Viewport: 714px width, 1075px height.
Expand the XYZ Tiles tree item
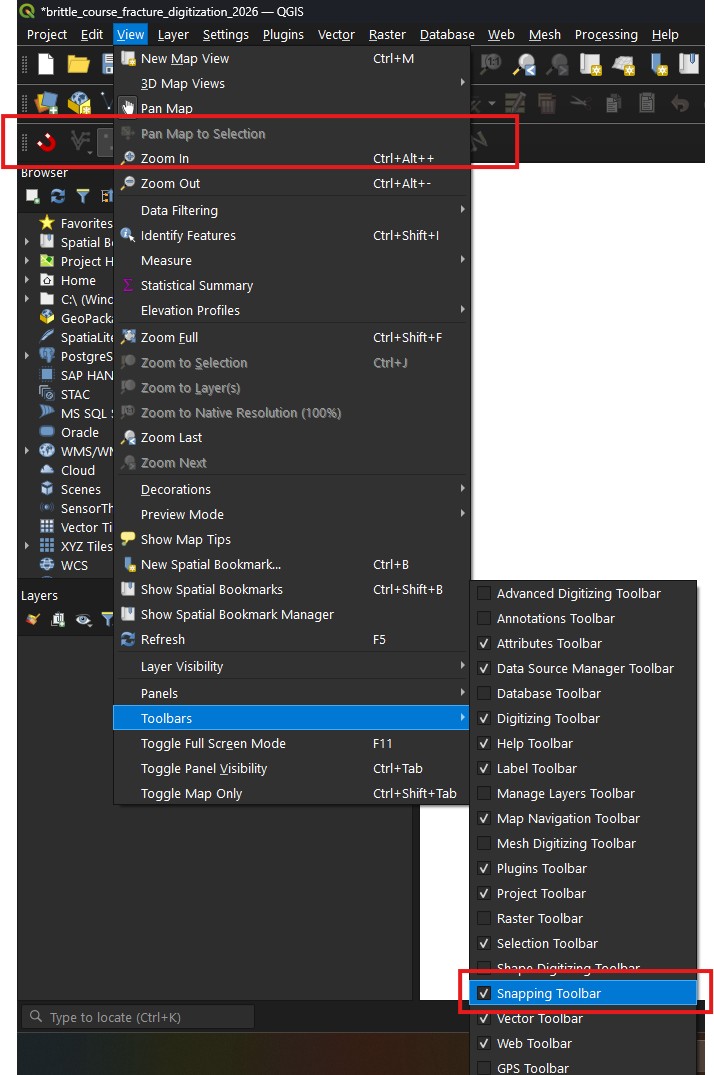click(x=25, y=546)
